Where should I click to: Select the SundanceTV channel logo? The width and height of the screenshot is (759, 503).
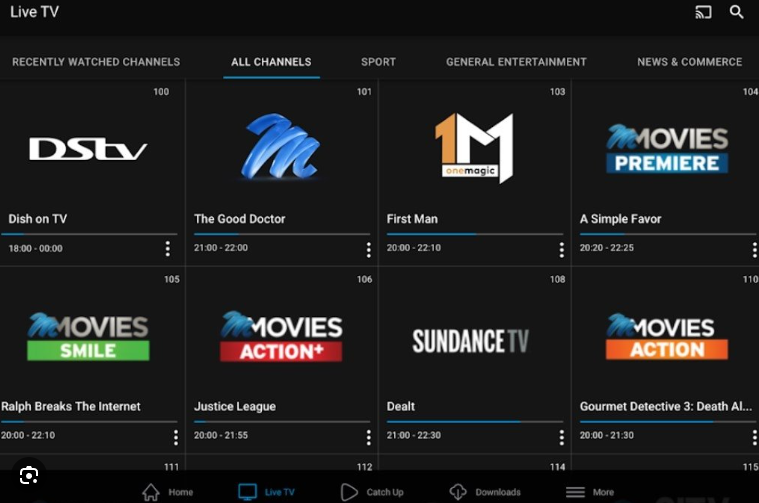coord(471,341)
